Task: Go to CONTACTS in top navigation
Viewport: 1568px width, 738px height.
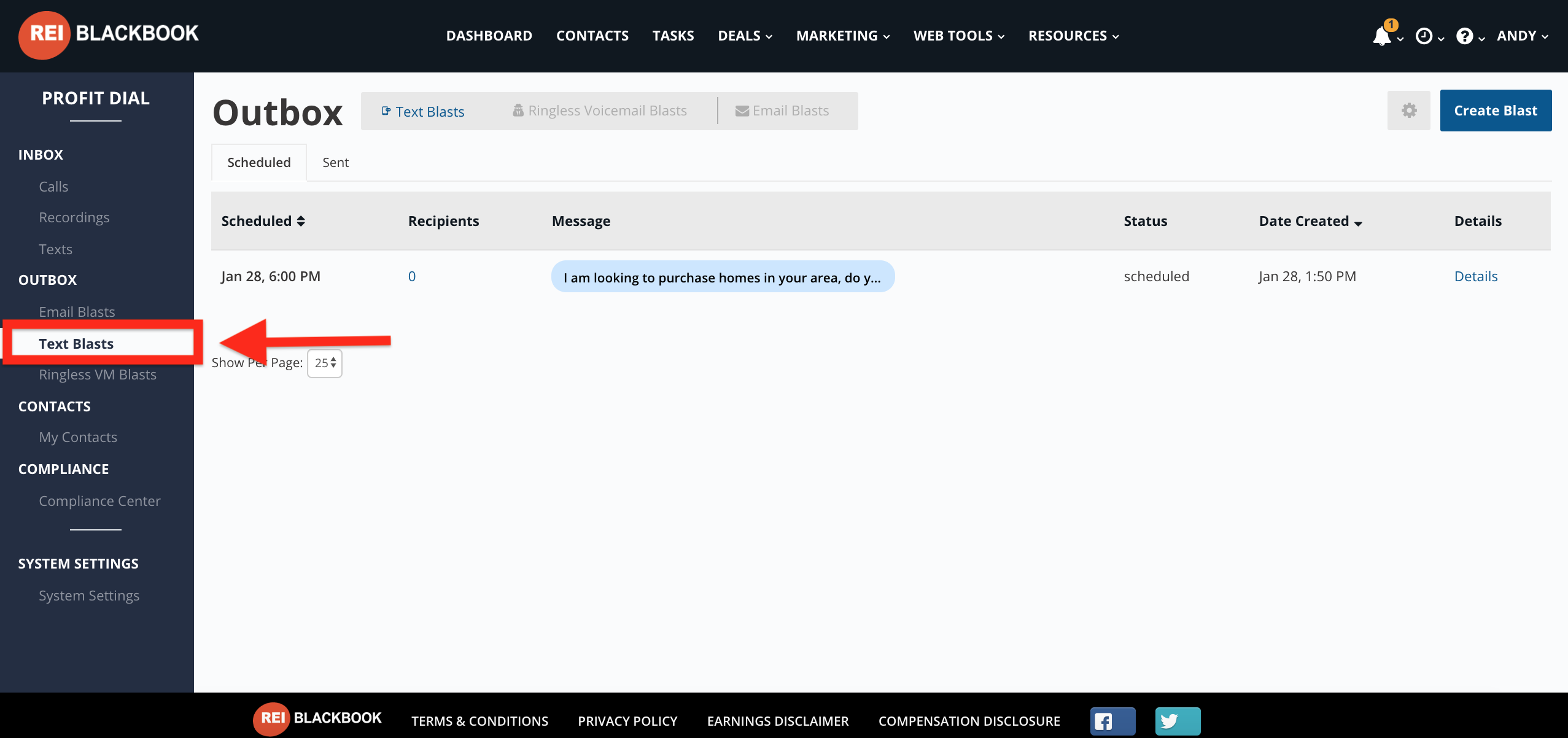Action: click(x=592, y=36)
